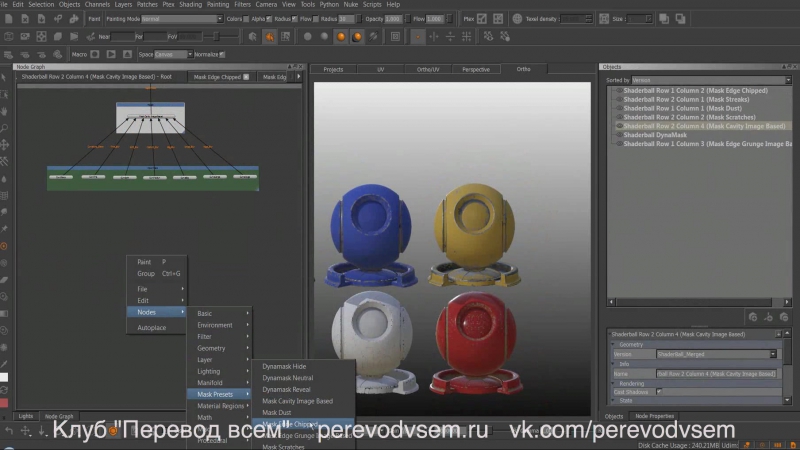Open the Geometry submenu under Nodes
This screenshot has width=800, height=450.
(219, 348)
